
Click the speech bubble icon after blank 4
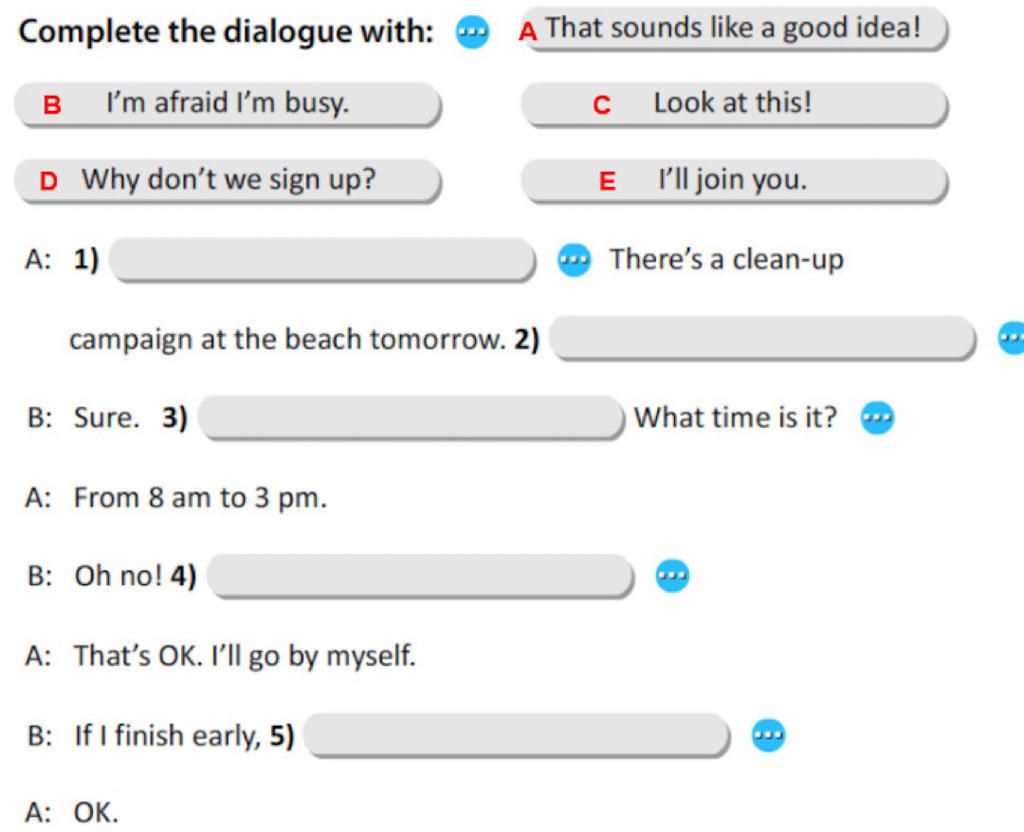672,575
